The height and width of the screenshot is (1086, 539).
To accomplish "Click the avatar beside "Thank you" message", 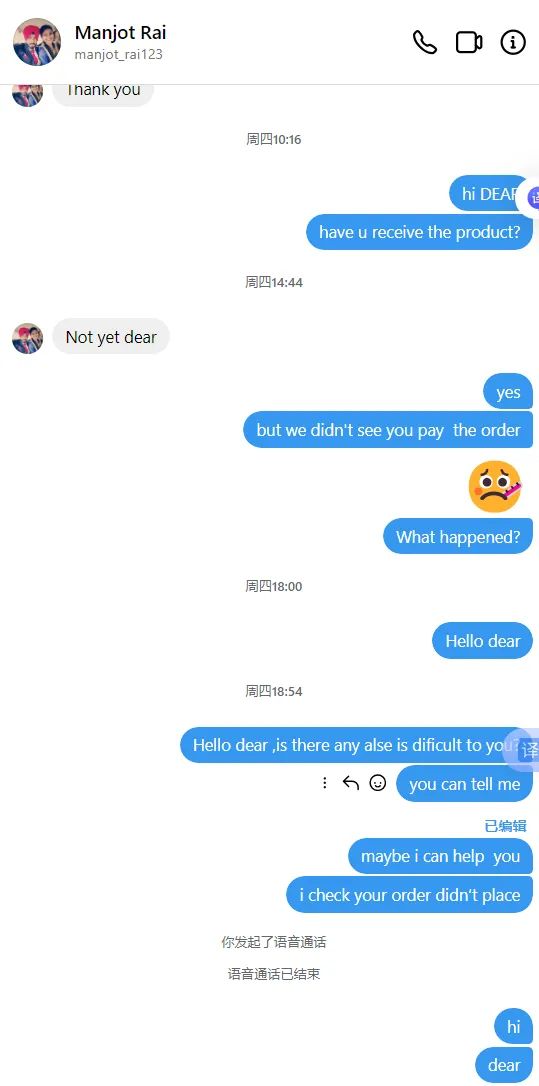I will point(28,95).
